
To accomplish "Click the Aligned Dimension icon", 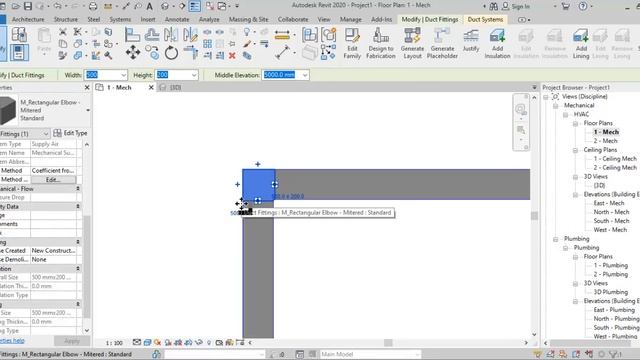I will coord(282,35).
